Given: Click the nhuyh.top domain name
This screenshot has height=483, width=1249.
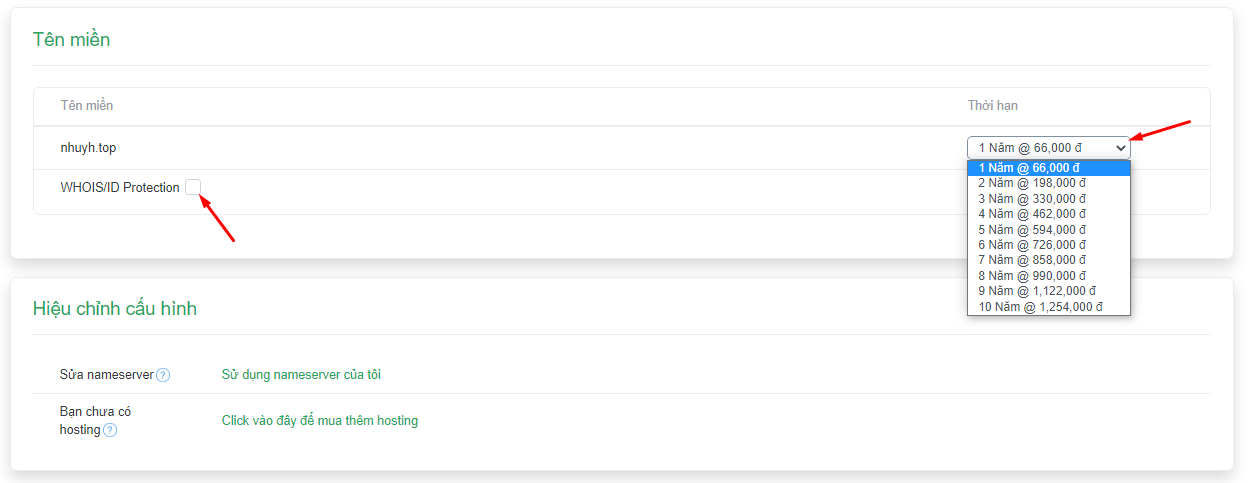Looking at the screenshot, I should [x=89, y=148].
